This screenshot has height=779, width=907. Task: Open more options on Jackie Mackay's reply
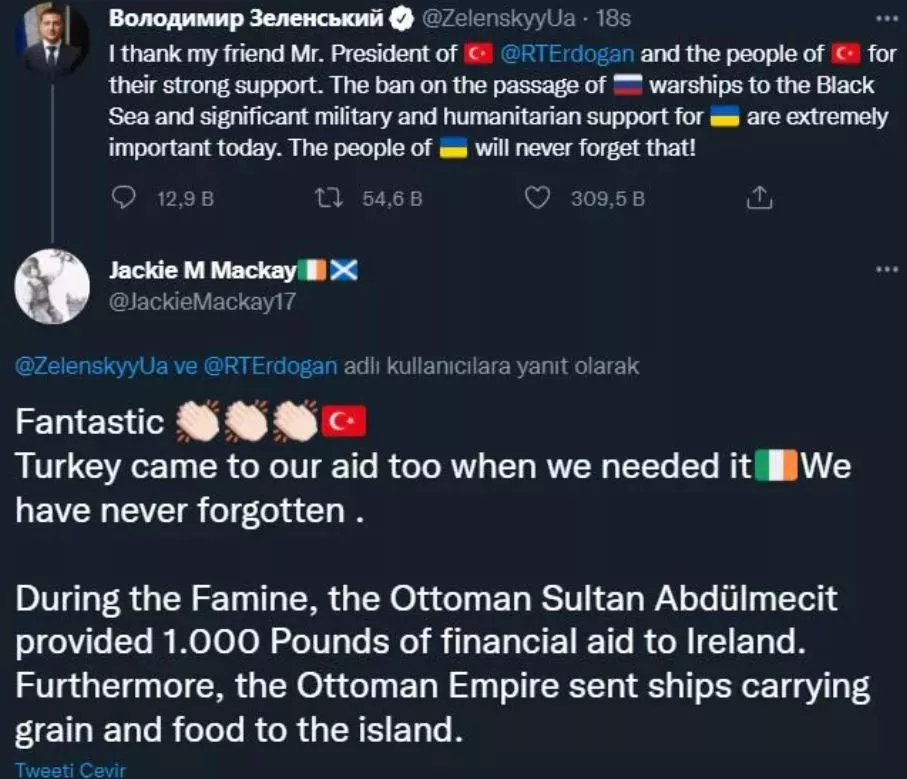click(885, 270)
